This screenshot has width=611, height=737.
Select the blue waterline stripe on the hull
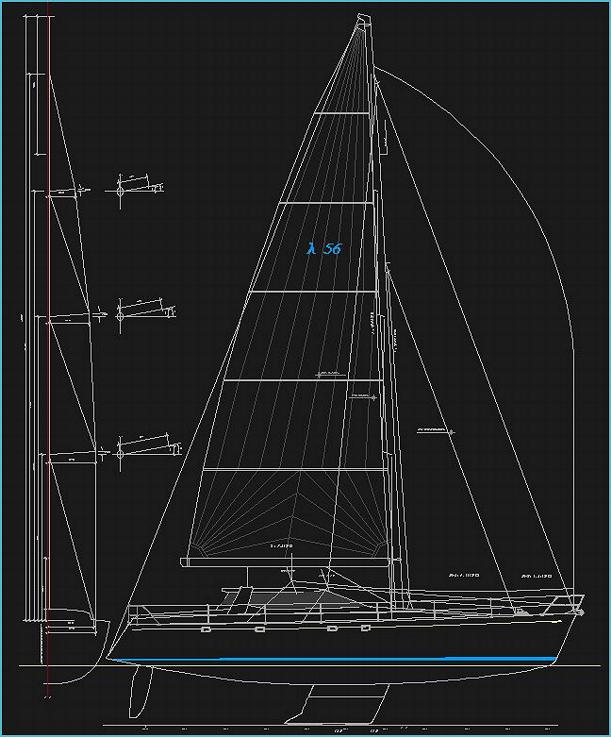click(x=333, y=659)
